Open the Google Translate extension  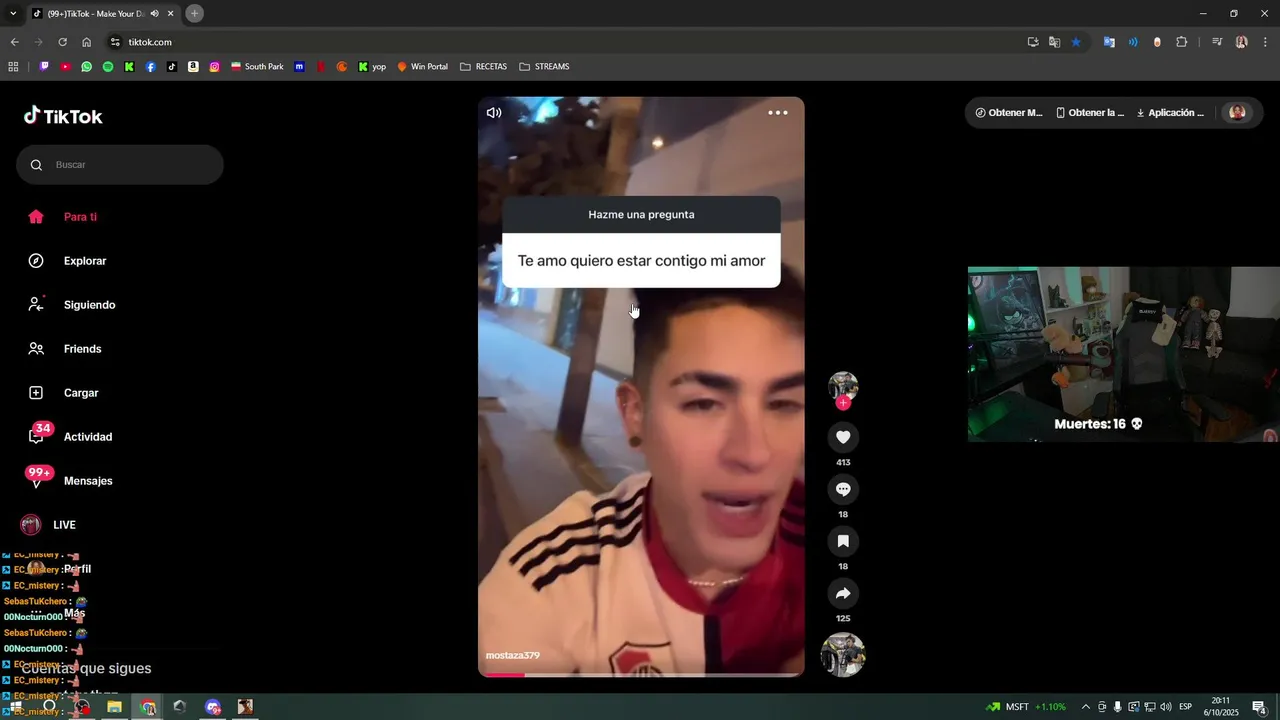click(1109, 42)
